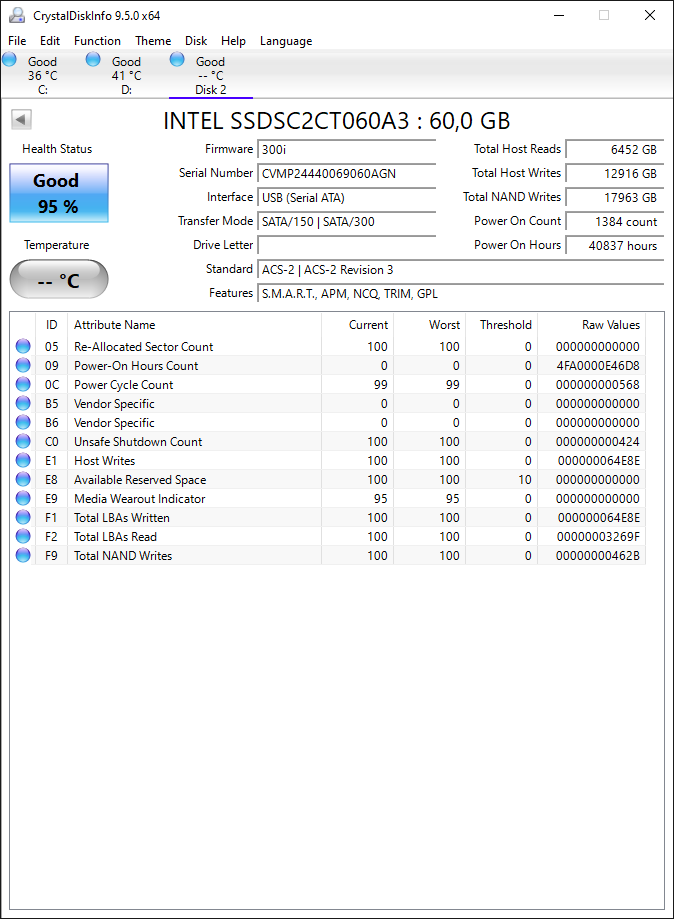Open the Edit menu
Viewport: 674px width, 919px height.
[x=50, y=40]
